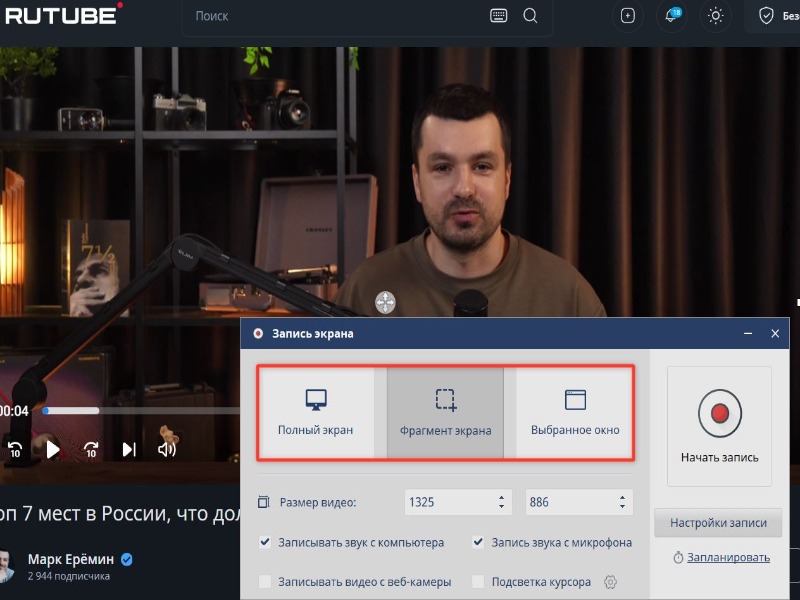Choose the "Выбранное окно" recording mode
Image resolution: width=800 pixels, height=600 pixels.
574,412
